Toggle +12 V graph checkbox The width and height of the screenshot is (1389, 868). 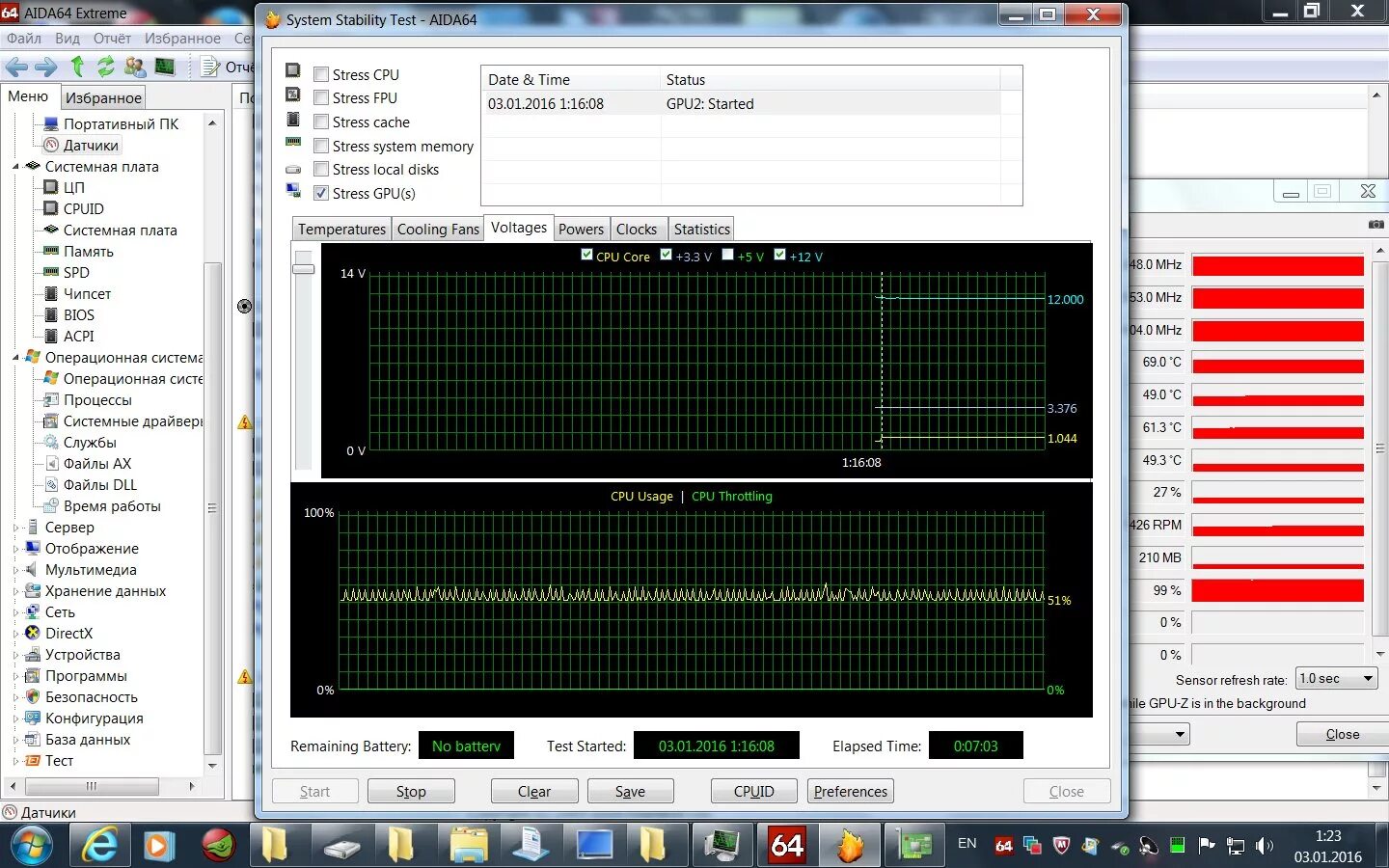(x=779, y=255)
